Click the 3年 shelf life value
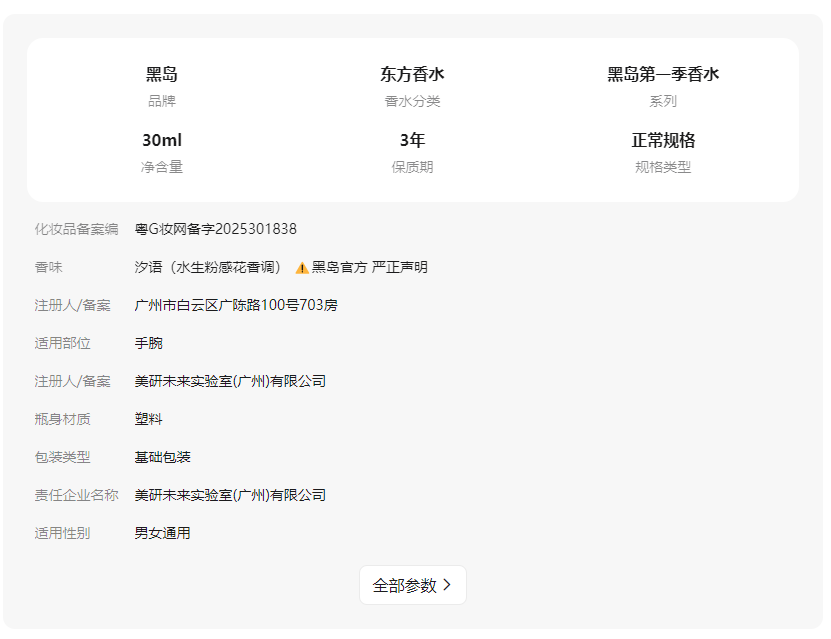The height and width of the screenshot is (639, 831). coord(412,140)
